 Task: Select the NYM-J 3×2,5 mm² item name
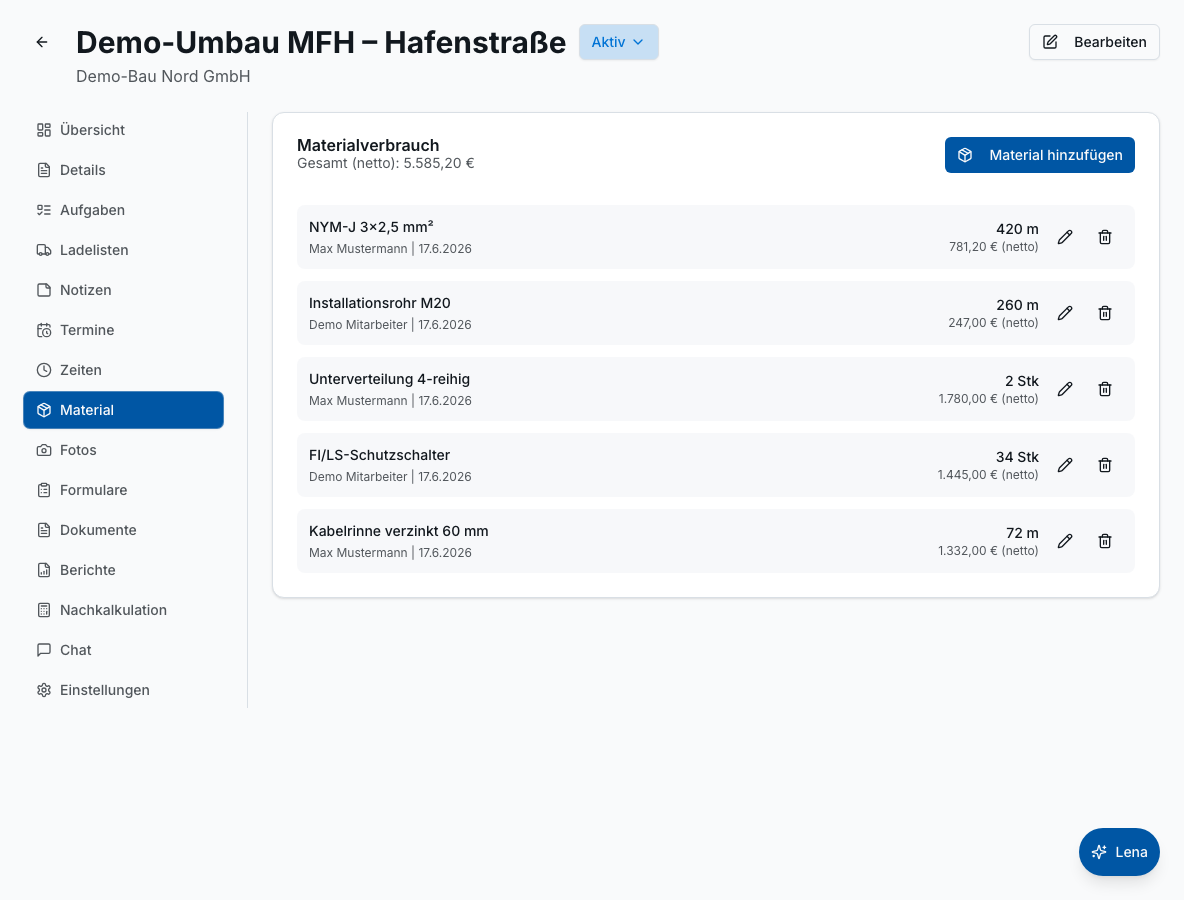371,227
